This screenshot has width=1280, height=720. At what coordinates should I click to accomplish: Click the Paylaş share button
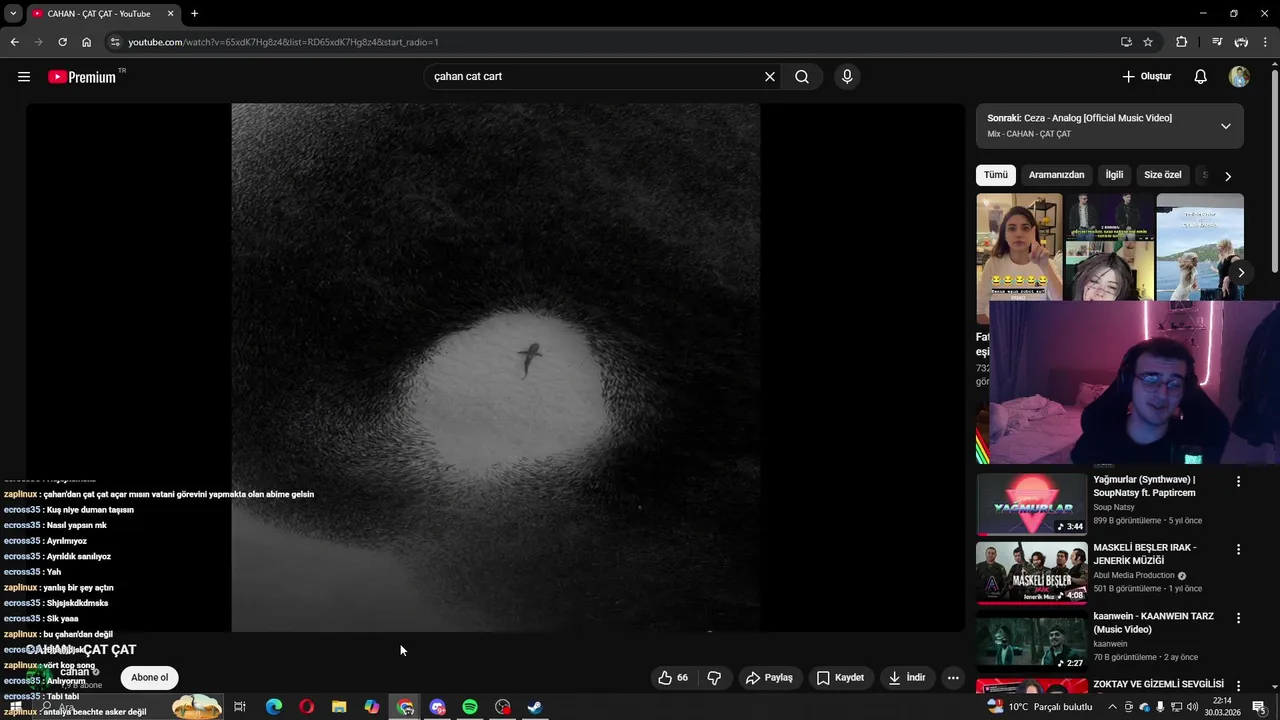tap(769, 678)
